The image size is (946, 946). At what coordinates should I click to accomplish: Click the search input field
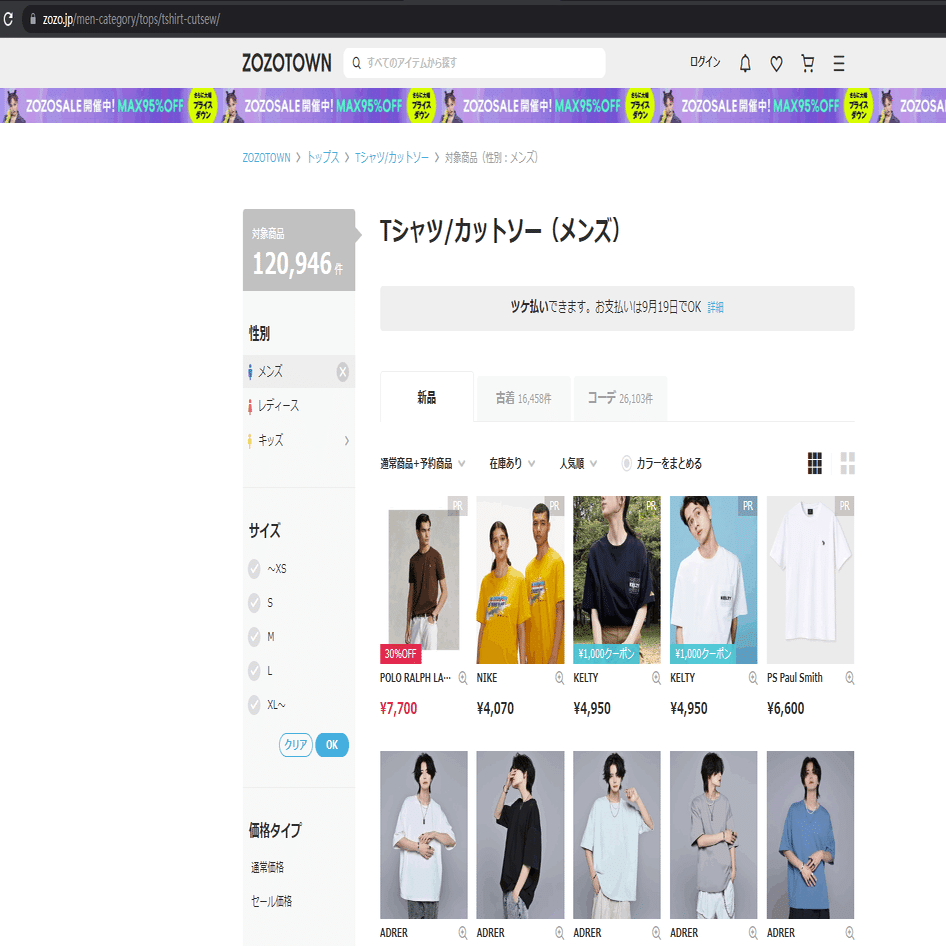[474, 63]
